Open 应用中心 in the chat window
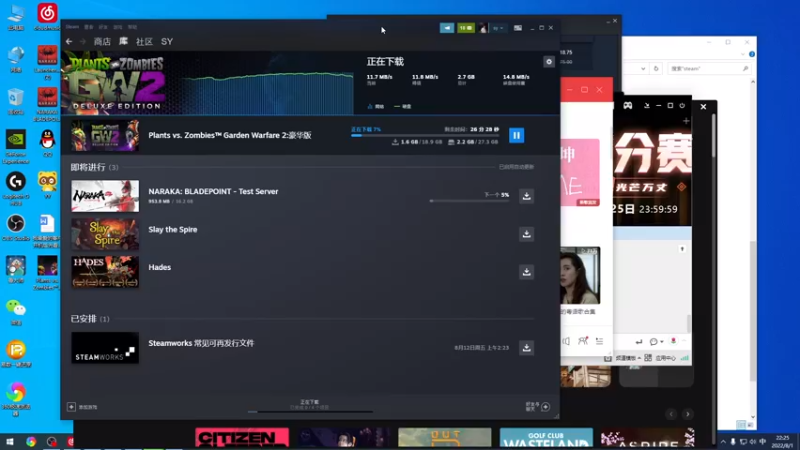The width and height of the screenshot is (800, 450). coord(665,358)
